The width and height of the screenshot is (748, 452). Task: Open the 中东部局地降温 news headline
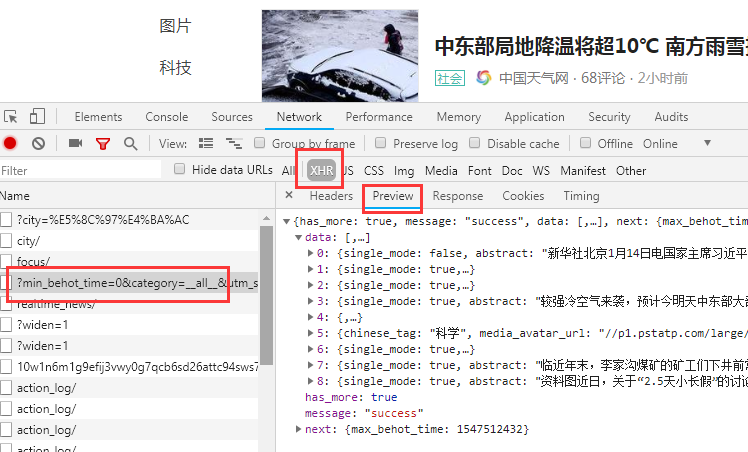(x=591, y=46)
